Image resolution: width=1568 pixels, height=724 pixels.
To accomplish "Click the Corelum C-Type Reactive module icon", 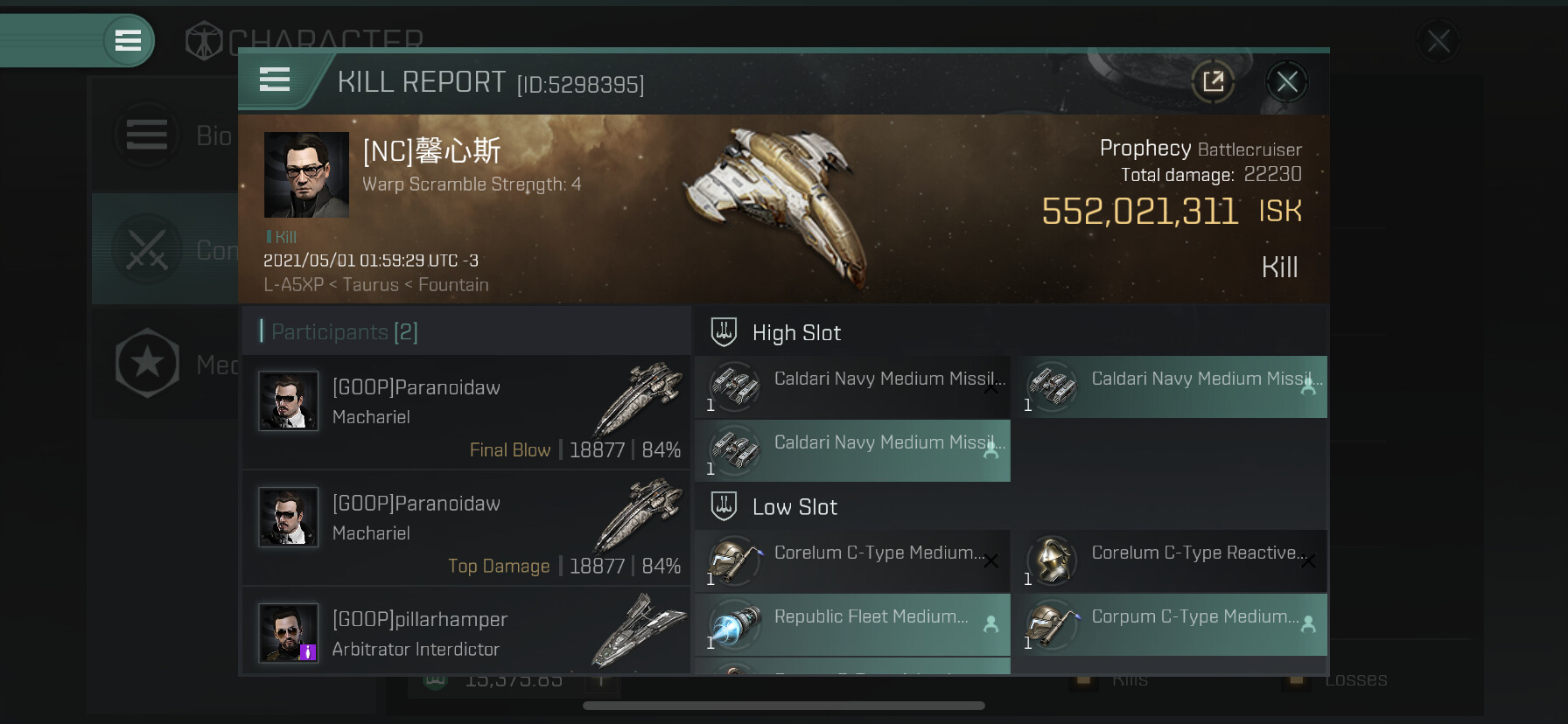I will pos(1051,560).
